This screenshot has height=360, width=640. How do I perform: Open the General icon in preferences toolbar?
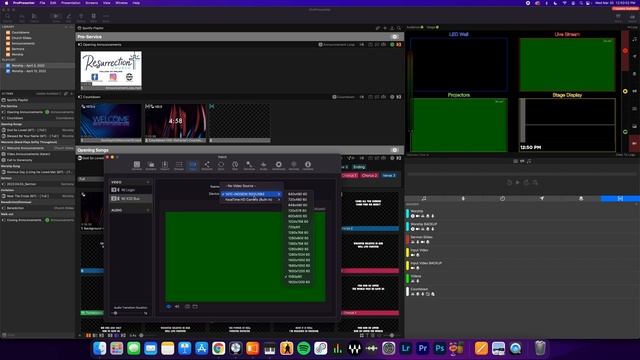(x=137, y=165)
